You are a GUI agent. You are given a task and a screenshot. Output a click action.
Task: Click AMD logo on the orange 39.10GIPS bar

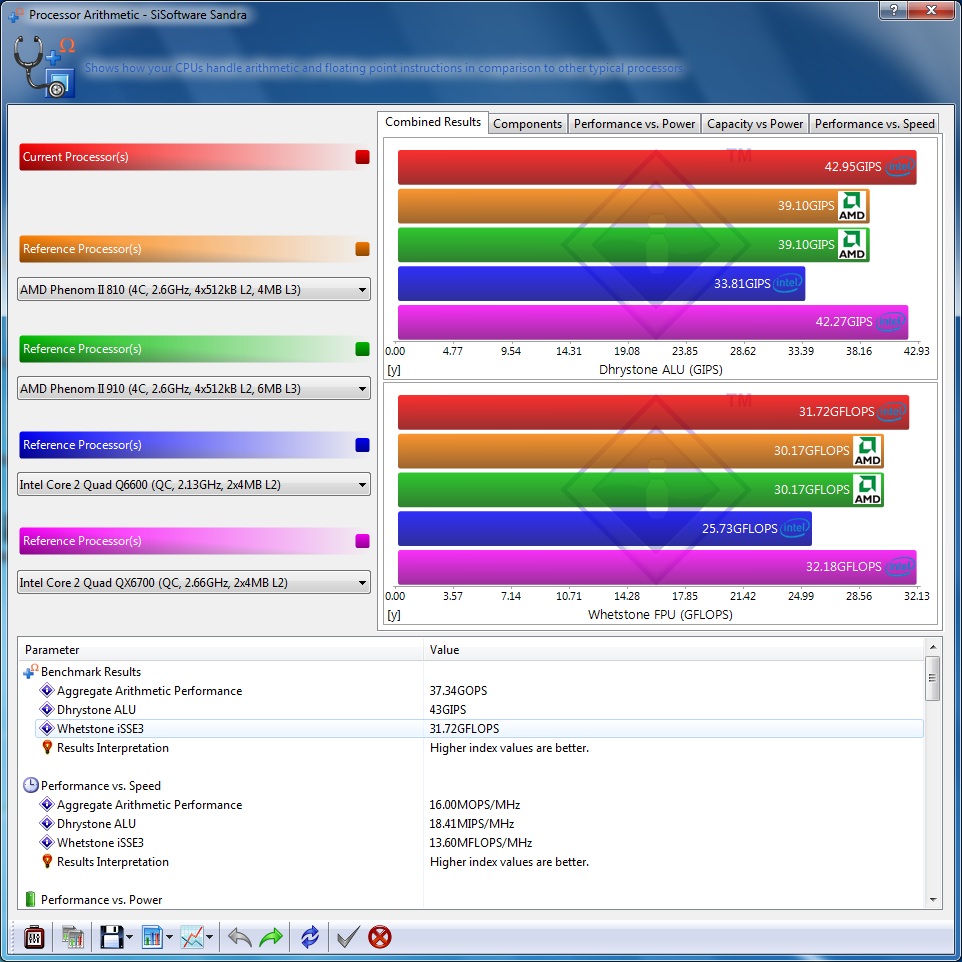click(x=852, y=206)
